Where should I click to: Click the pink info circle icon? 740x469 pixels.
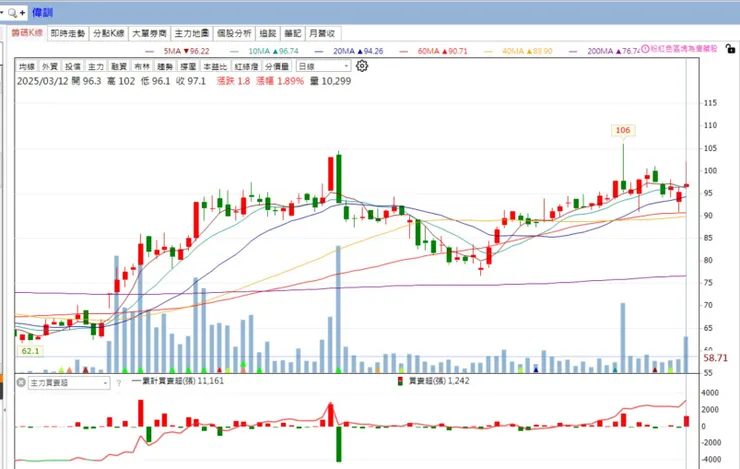coord(645,49)
